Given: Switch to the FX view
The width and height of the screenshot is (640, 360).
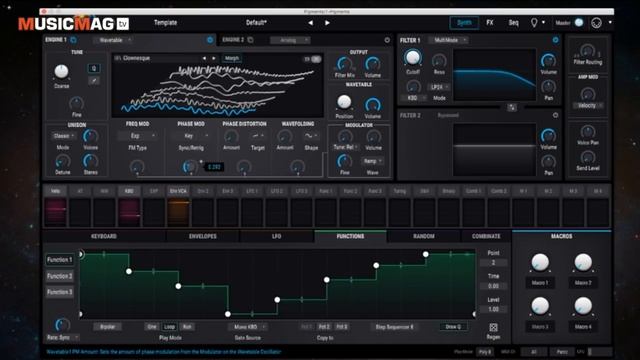Looking at the screenshot, I should pos(490,23).
